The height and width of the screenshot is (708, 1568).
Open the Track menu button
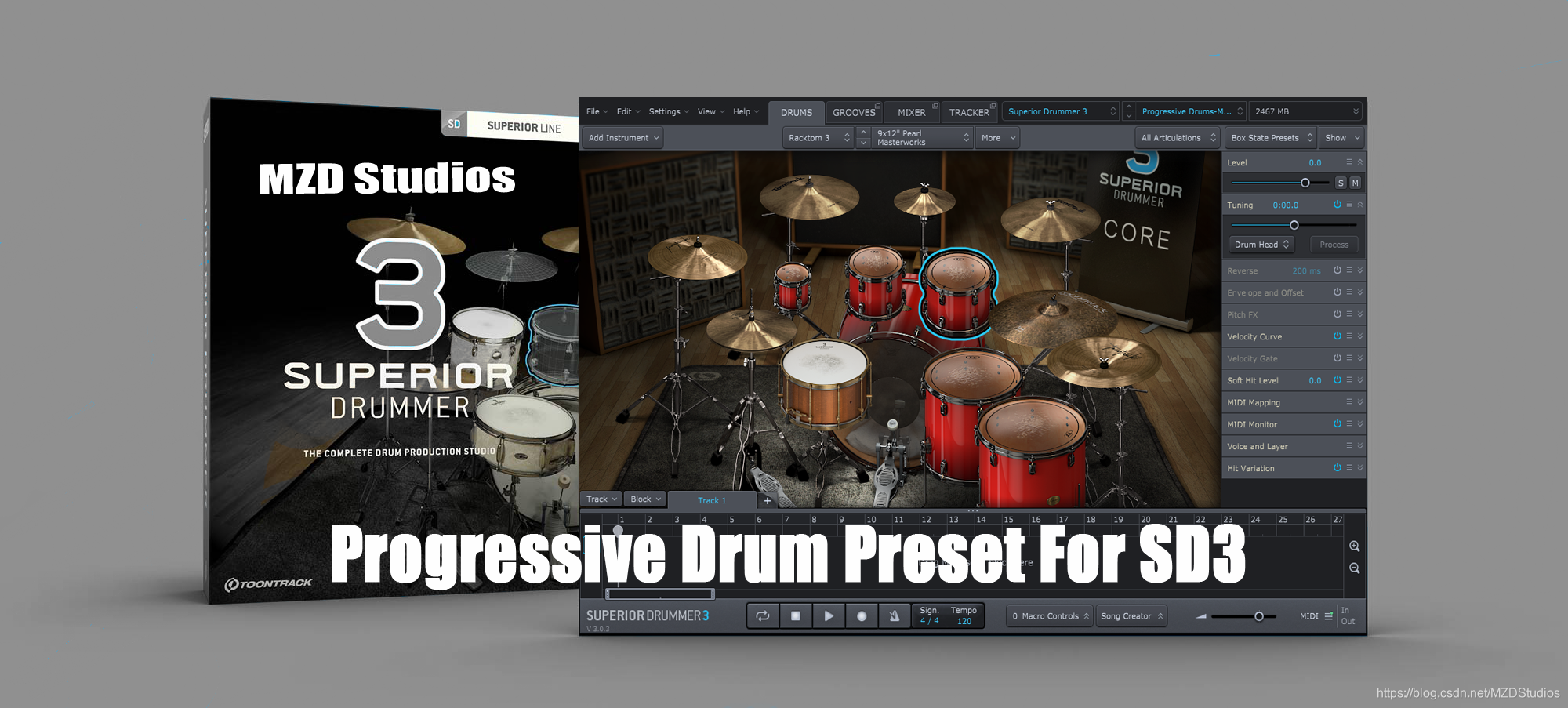click(x=601, y=499)
